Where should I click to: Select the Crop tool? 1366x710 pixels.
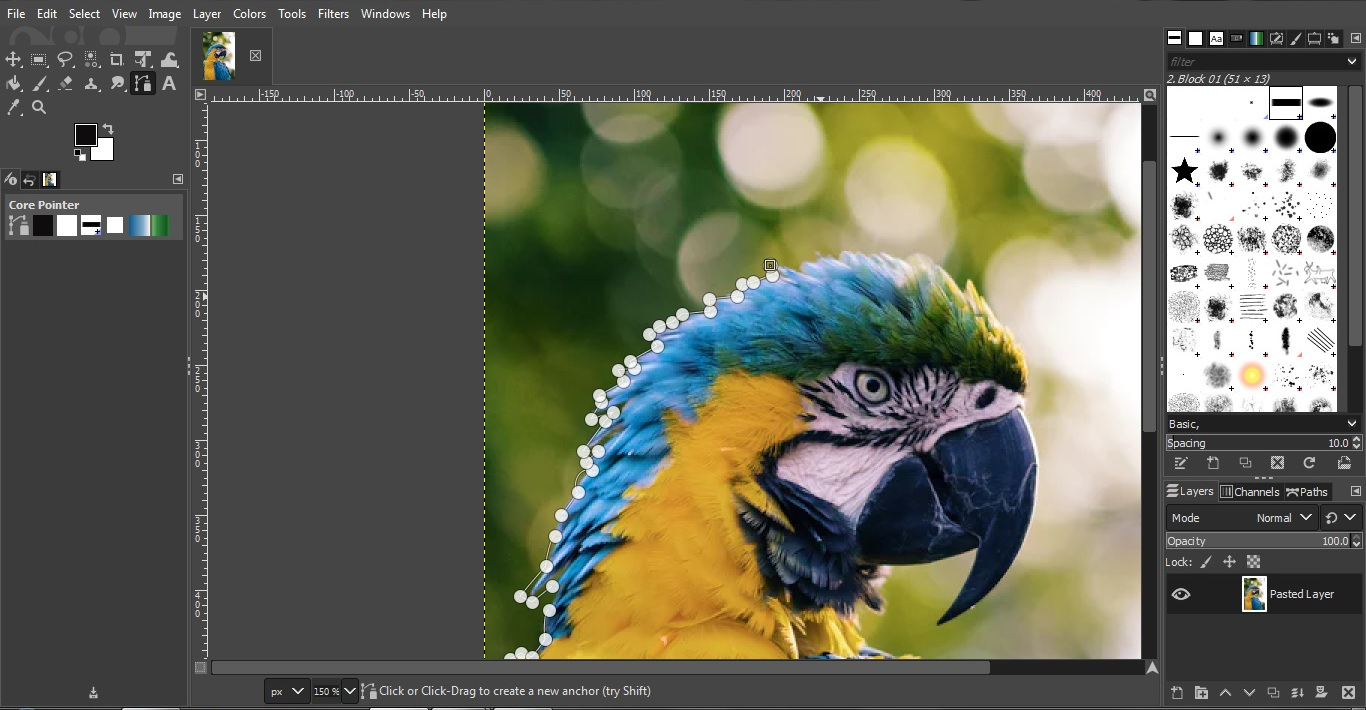pyautogui.click(x=117, y=59)
